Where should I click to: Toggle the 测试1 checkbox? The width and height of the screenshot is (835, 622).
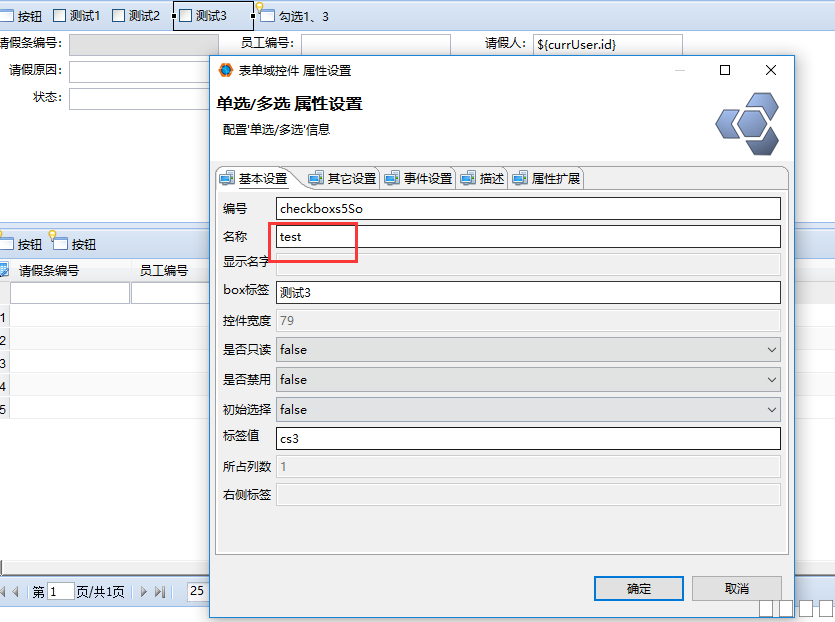pos(59,16)
